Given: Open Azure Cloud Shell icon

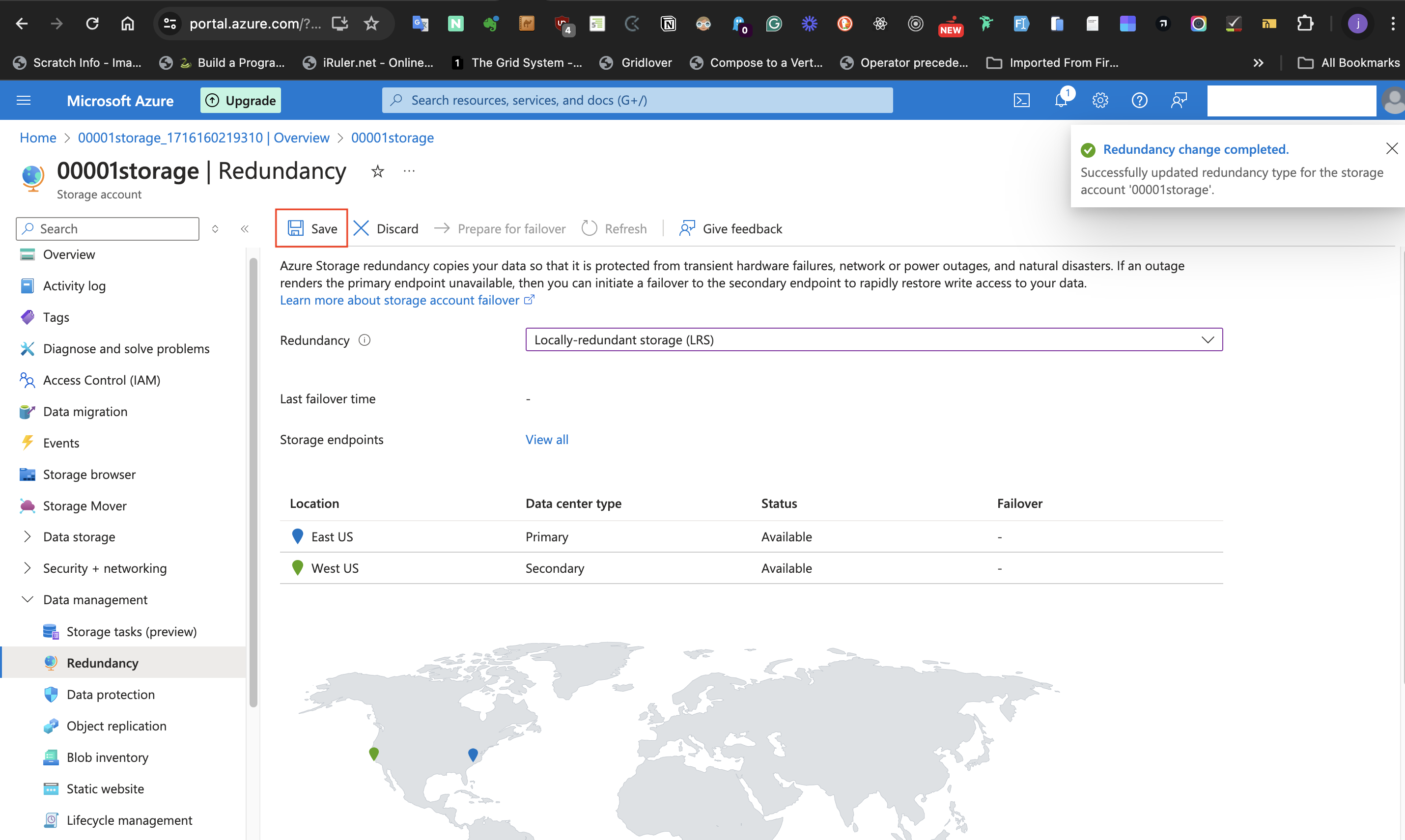Looking at the screenshot, I should 1021,100.
